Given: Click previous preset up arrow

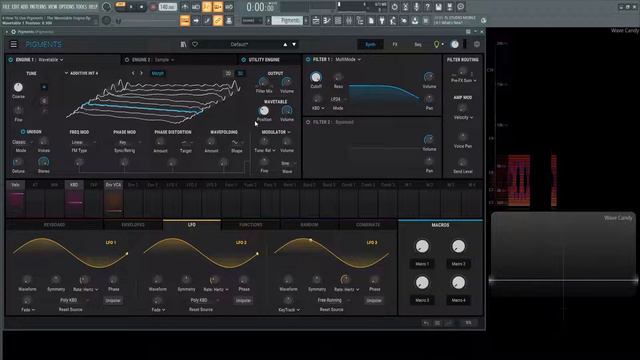Looking at the screenshot, I should click(285, 44).
